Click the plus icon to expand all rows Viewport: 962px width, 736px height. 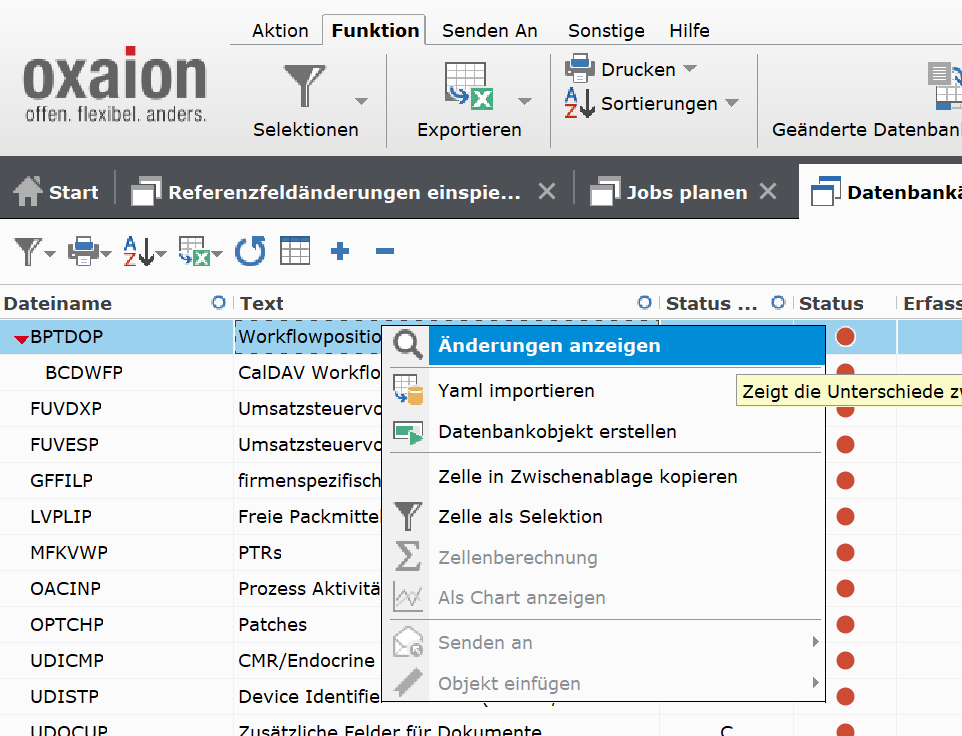coord(340,251)
